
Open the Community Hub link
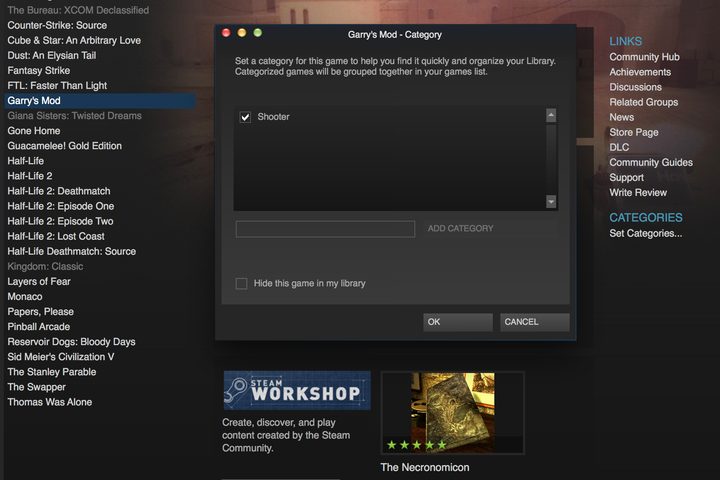tap(644, 57)
